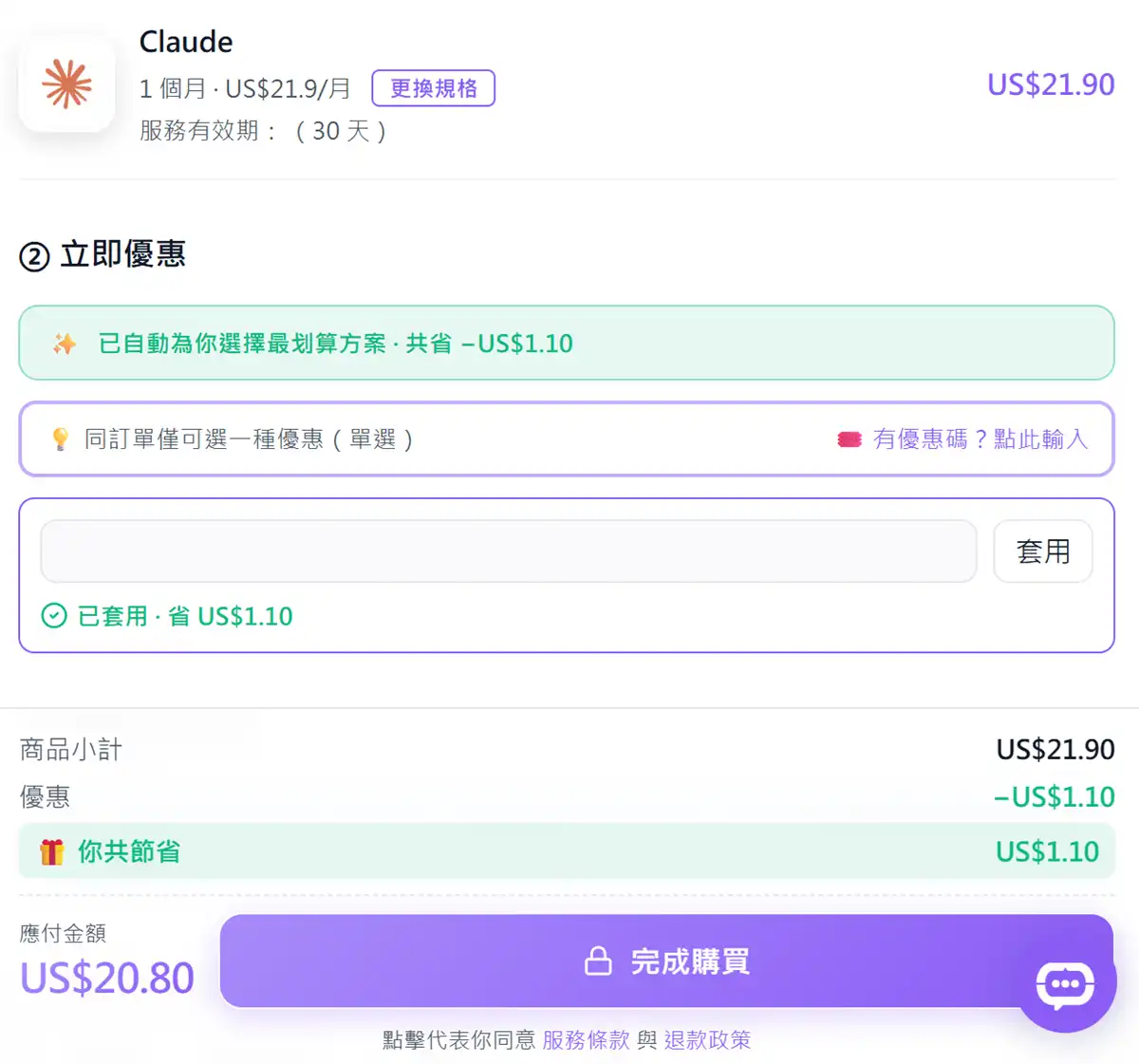
Task: Click the 已套用 · 省 US$1.10 status text
Action: (185, 616)
